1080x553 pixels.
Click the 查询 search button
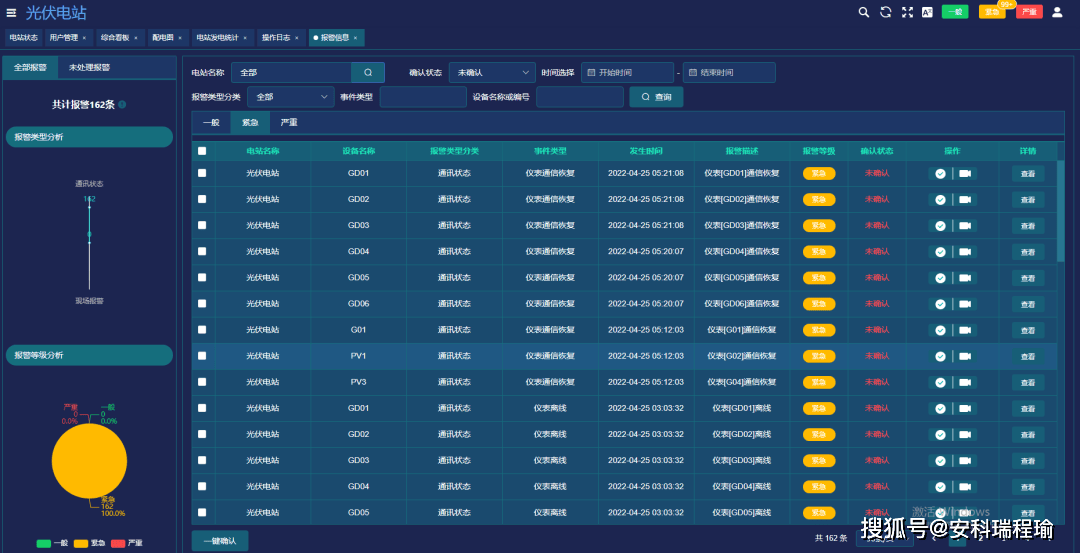pyautogui.click(x=656, y=97)
